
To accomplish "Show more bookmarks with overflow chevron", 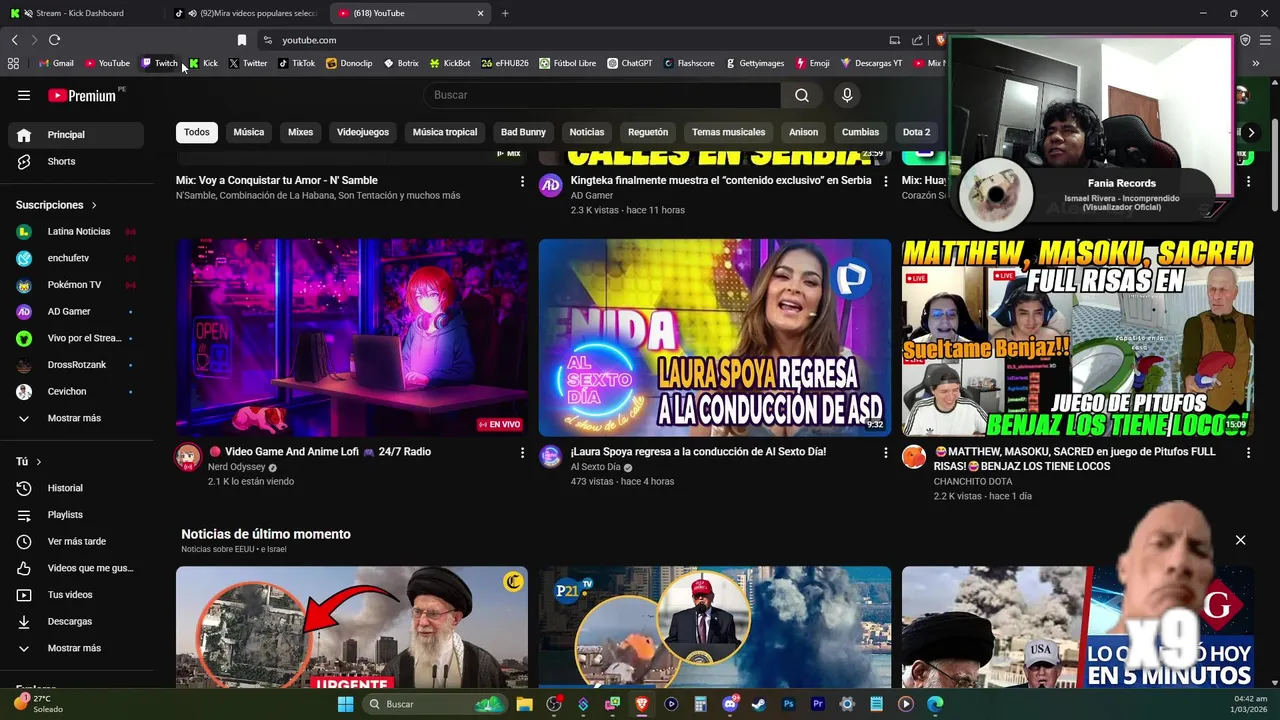I will pyautogui.click(x=1255, y=63).
